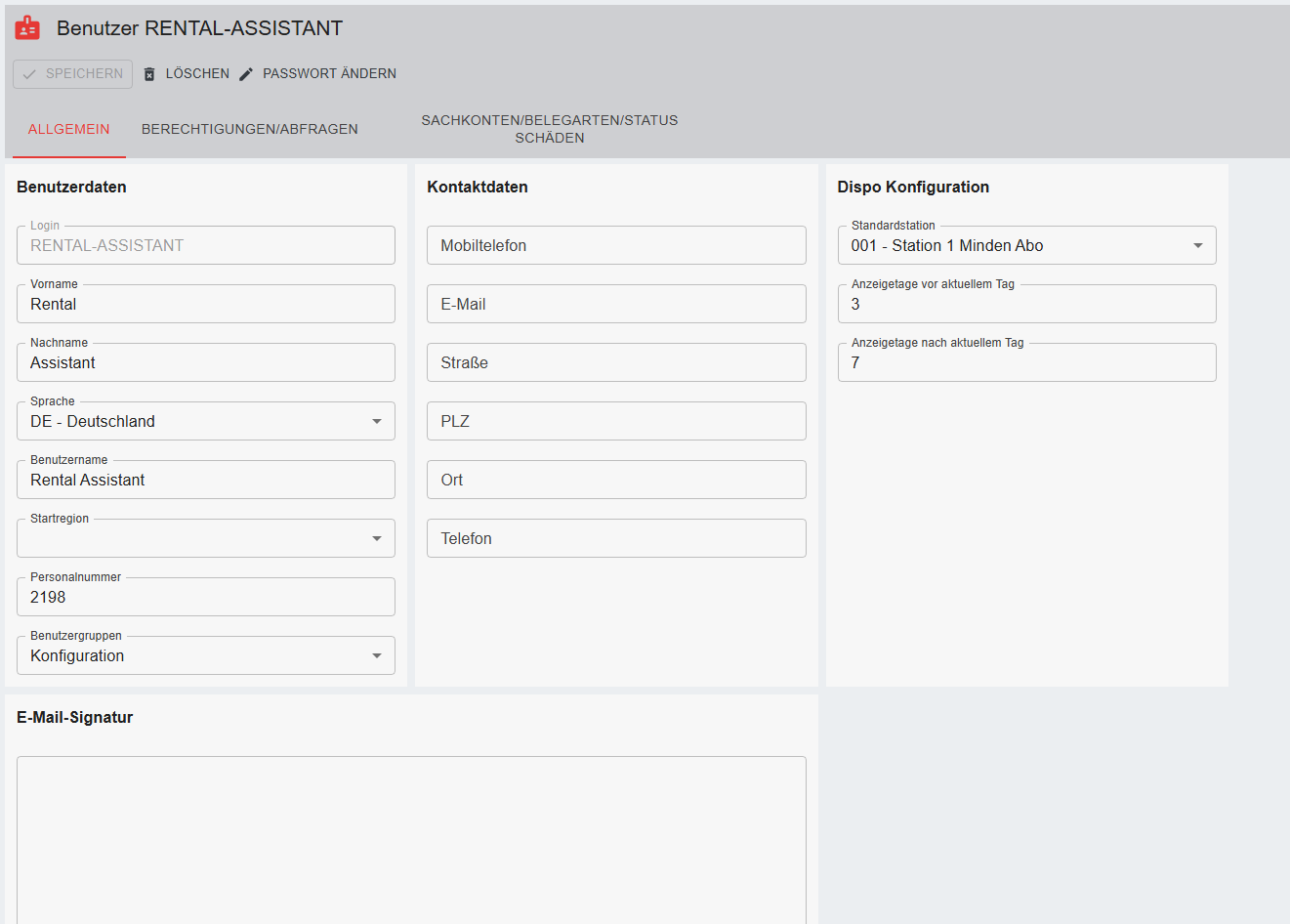Open the Sprache dropdown

[376, 421]
